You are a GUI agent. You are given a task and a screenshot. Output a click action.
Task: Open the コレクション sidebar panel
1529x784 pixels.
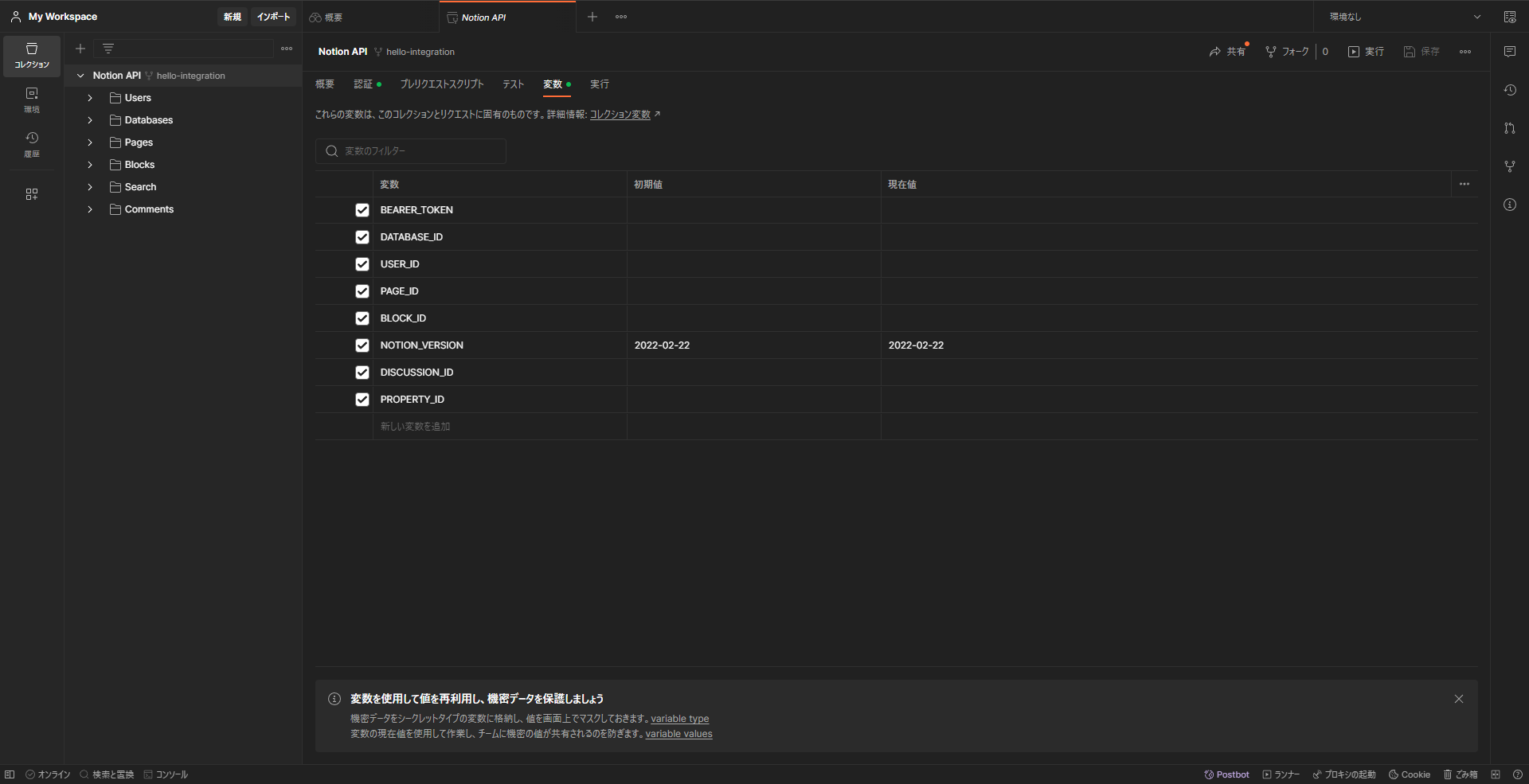32,56
